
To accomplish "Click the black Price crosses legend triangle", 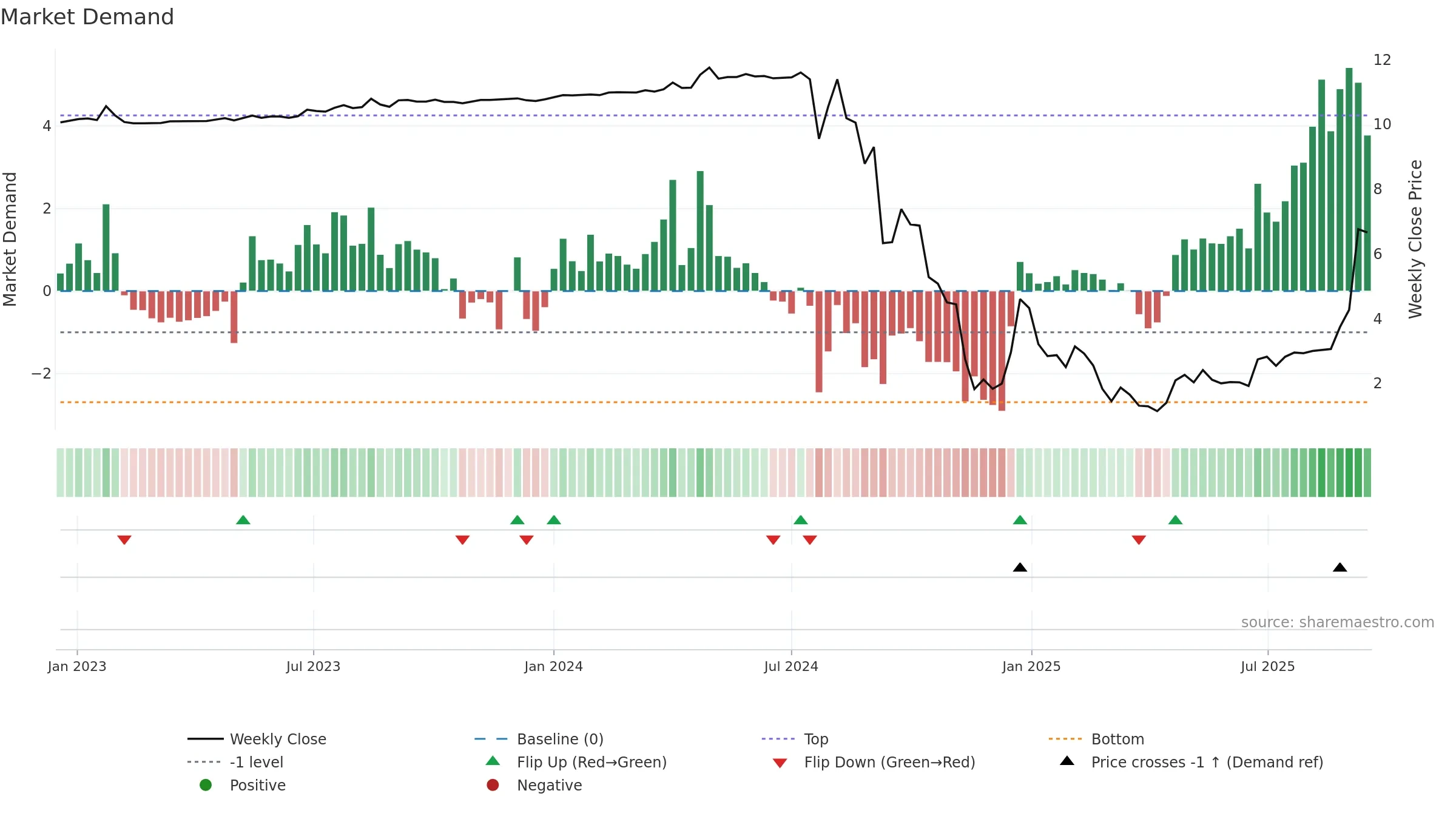I will [1067, 761].
